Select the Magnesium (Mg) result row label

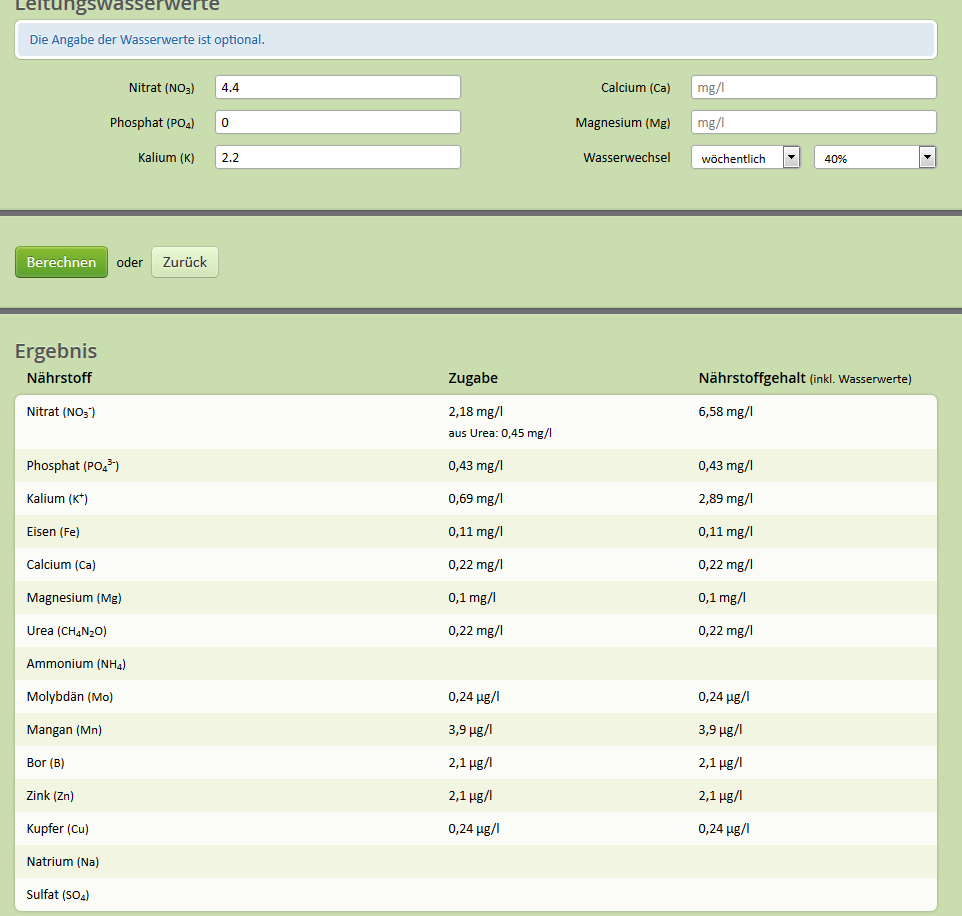click(74, 598)
